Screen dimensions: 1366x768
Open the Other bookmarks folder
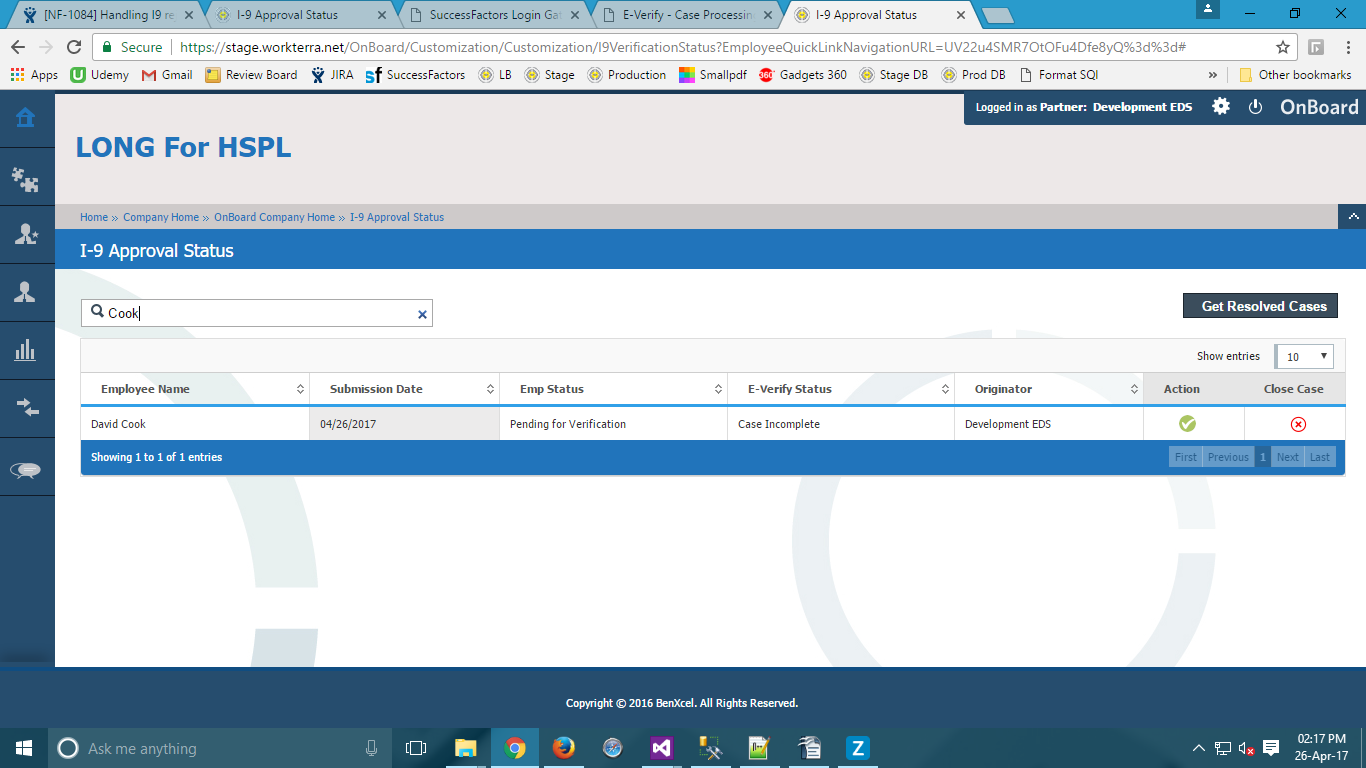click(1295, 75)
